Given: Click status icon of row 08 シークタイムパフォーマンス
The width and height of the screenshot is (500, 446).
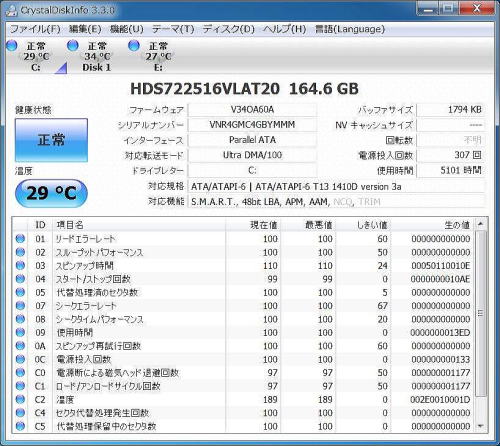Looking at the screenshot, I should click(20, 319).
